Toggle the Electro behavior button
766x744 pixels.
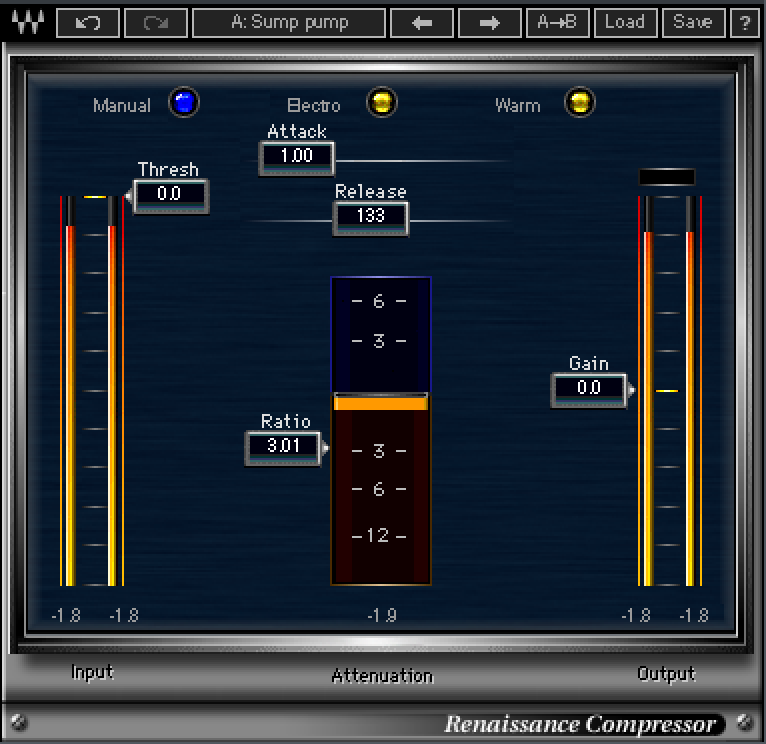pyautogui.click(x=382, y=103)
